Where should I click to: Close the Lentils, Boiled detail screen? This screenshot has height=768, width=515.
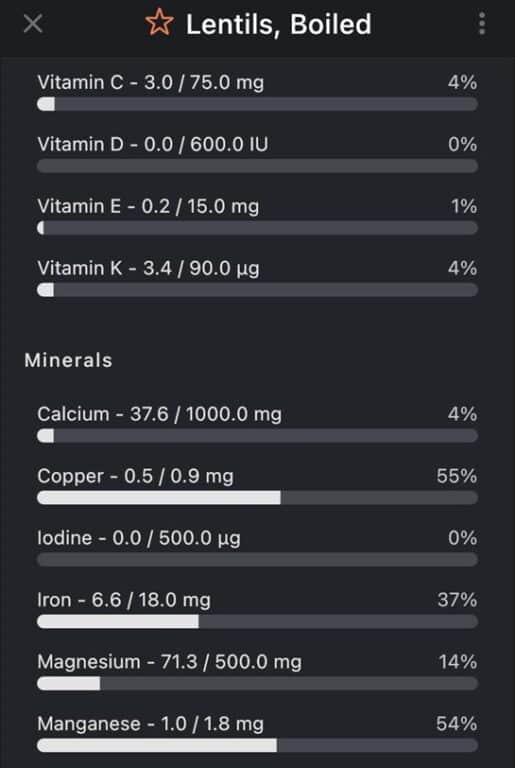(33, 23)
